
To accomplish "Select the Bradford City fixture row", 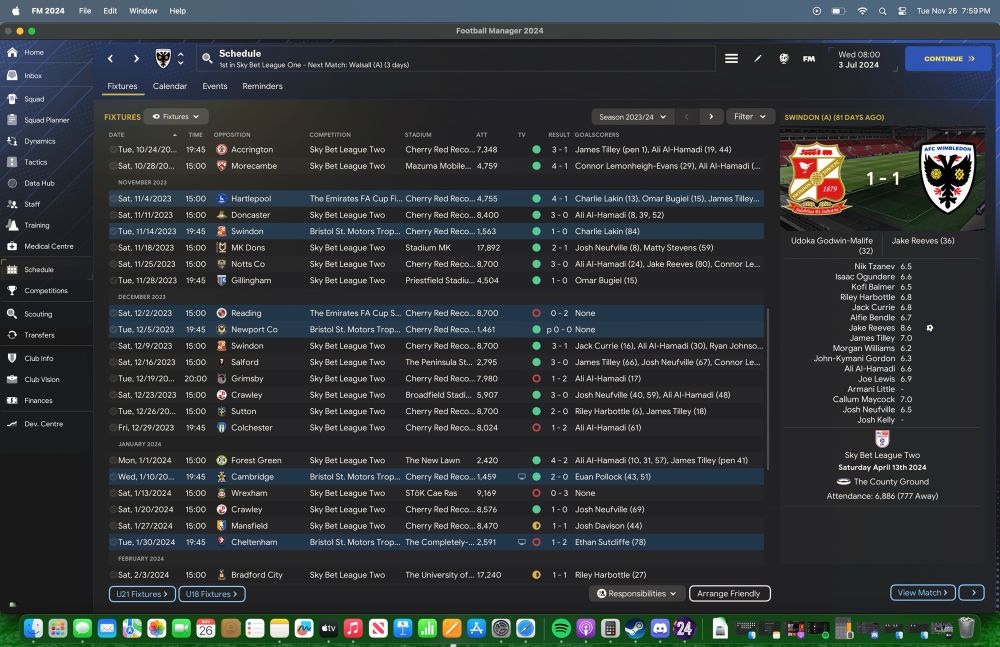I will pyautogui.click(x=436, y=575).
